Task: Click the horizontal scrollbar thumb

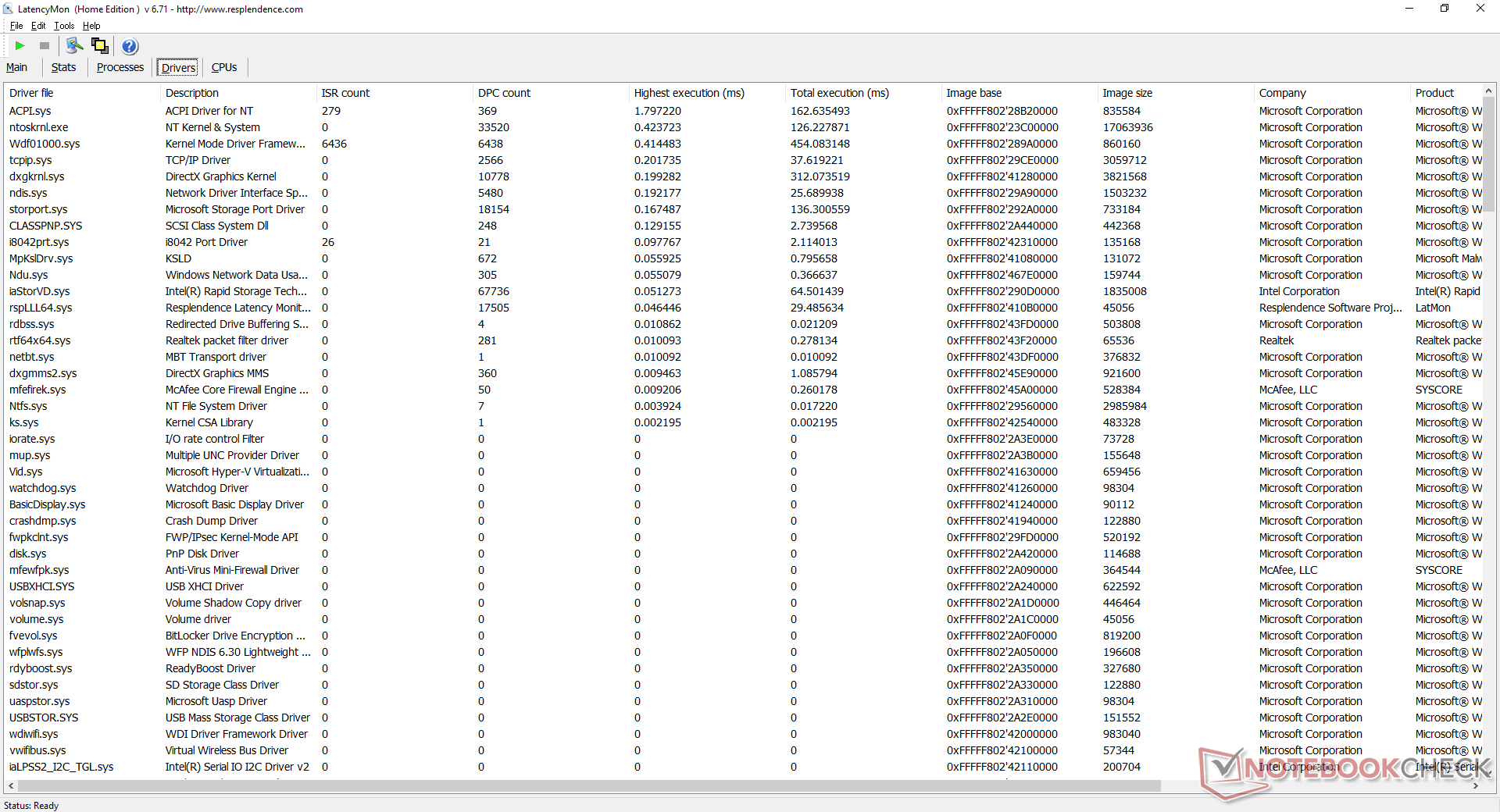Action: coord(590,786)
